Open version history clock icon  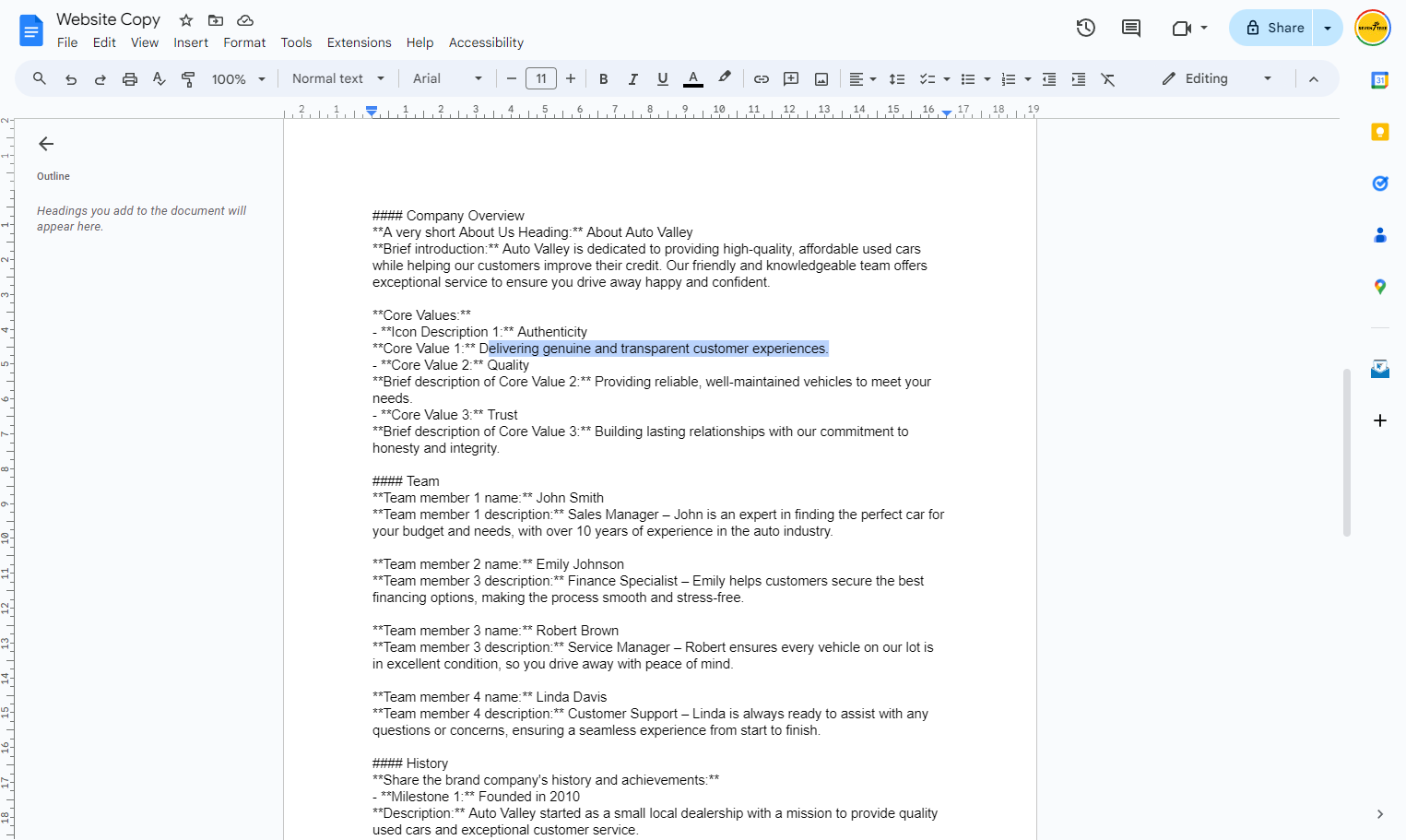point(1086,28)
